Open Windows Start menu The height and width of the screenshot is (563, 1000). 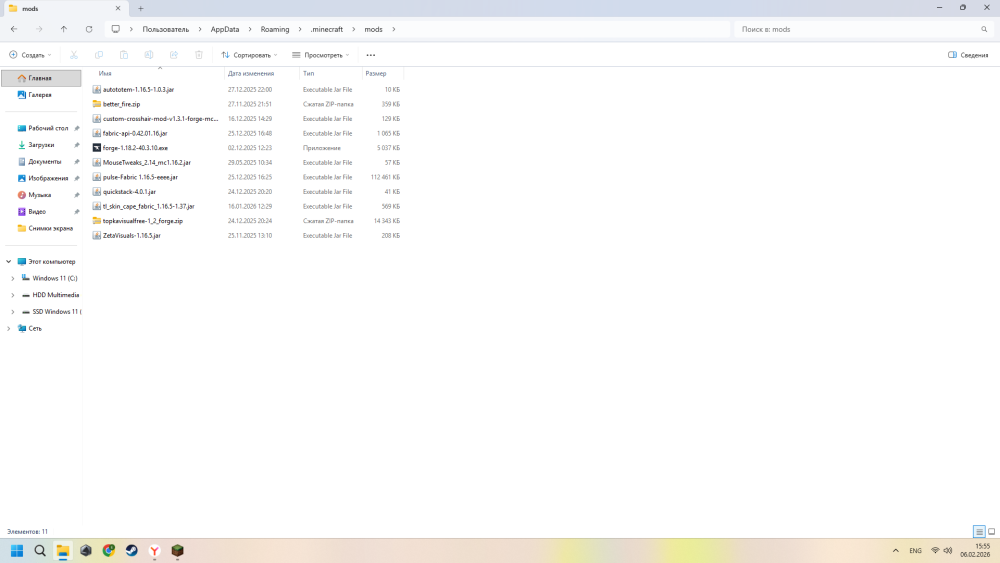point(17,551)
